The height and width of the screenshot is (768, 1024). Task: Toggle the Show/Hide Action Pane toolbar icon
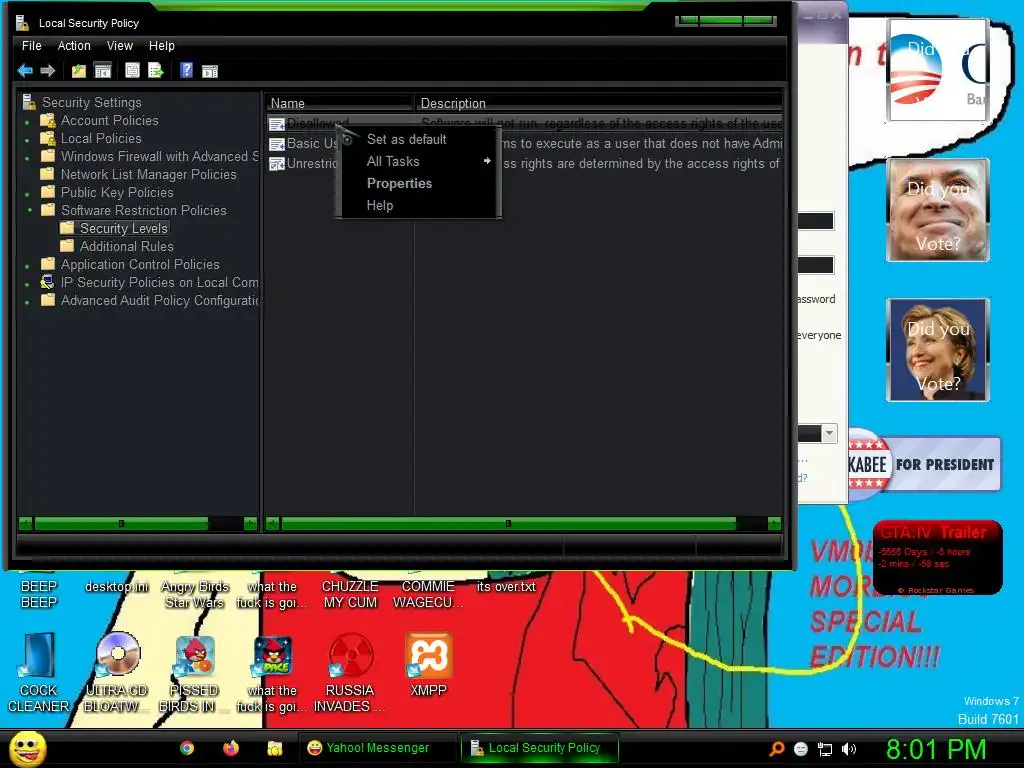click(210, 71)
